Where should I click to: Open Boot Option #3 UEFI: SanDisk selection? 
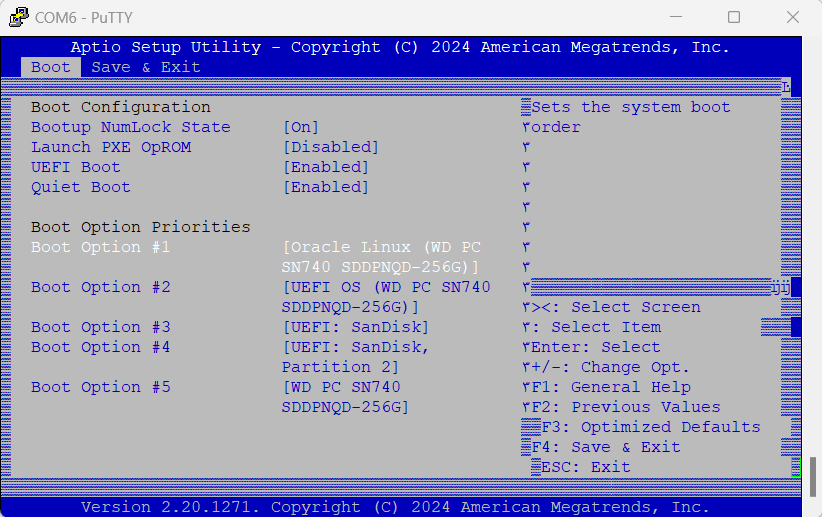pyautogui.click(x=356, y=327)
